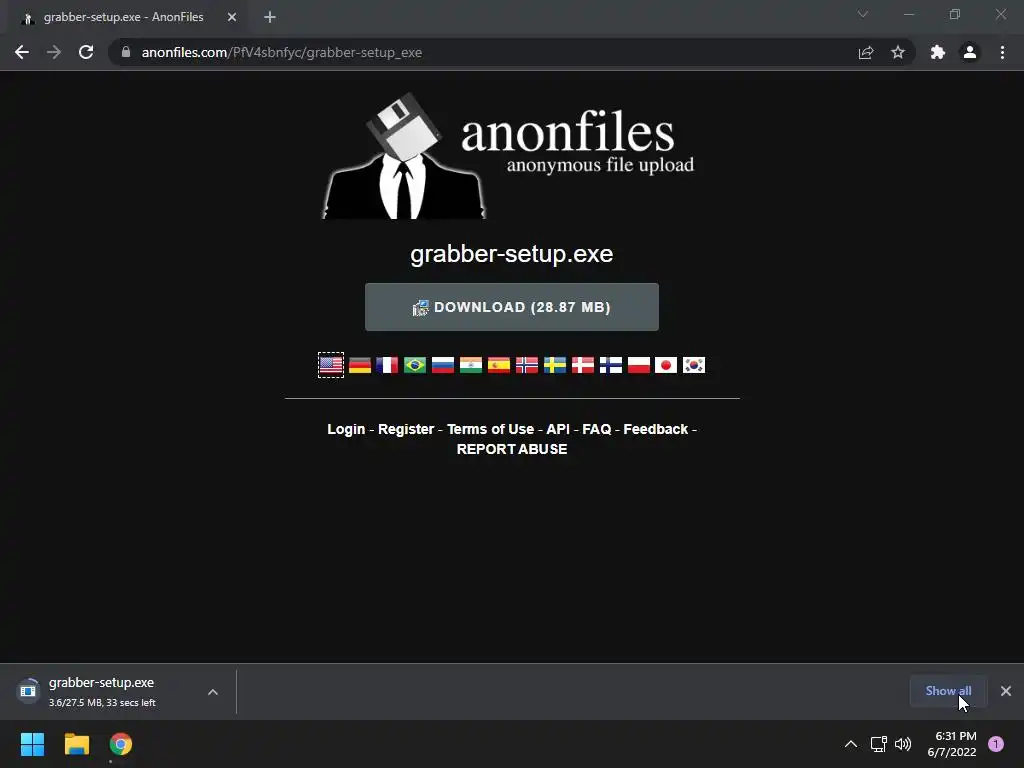Screen dimensions: 1024x768
Task: Open the Extensions puzzle icon
Action: (x=938, y=52)
